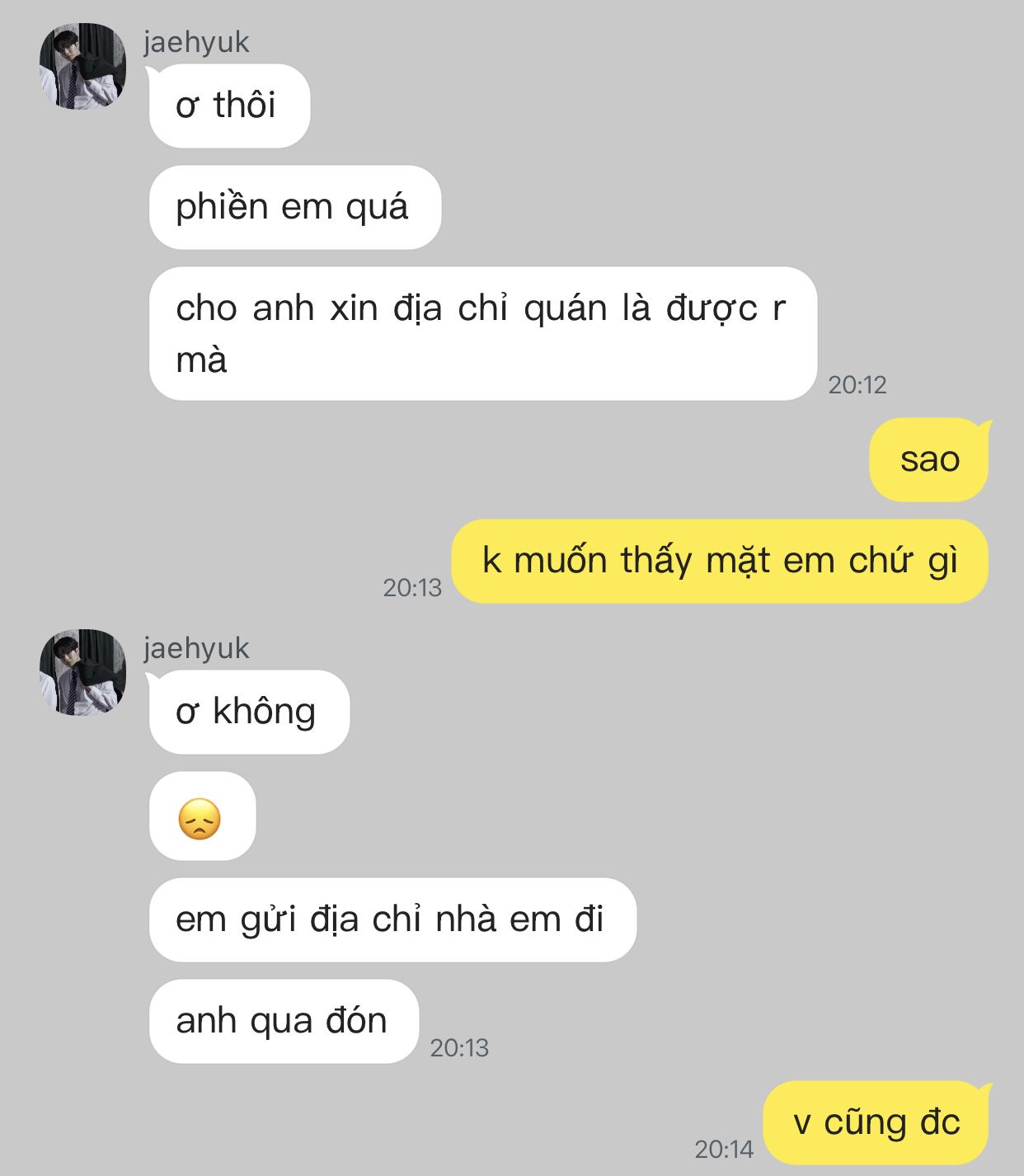1024x1176 pixels.
Task: Tap the "anh qua đón" bubble
Action: pos(284,1021)
